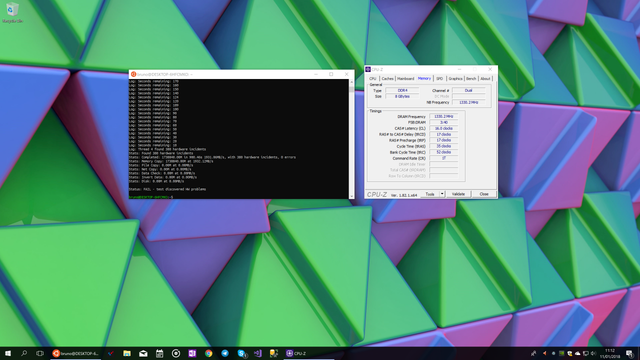Click the memory Size field

pos(402,96)
